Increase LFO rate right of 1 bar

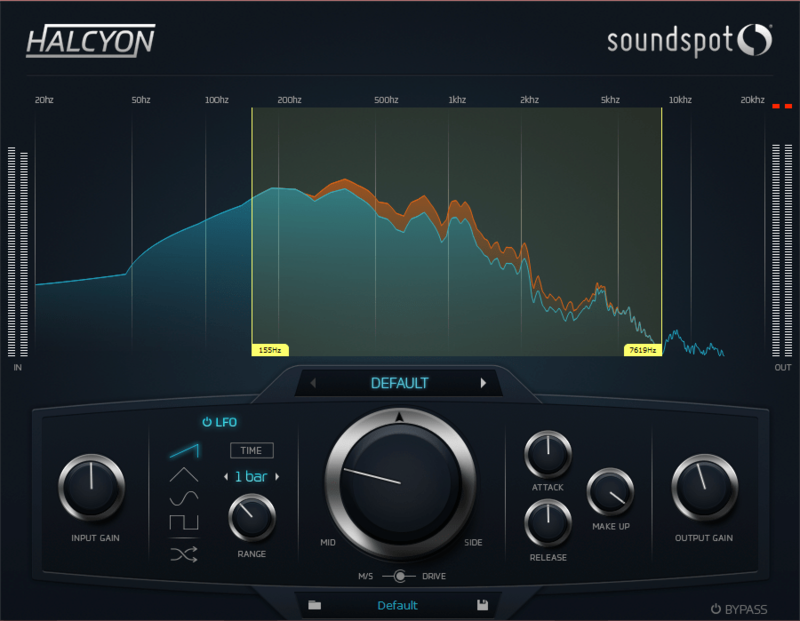[277, 477]
